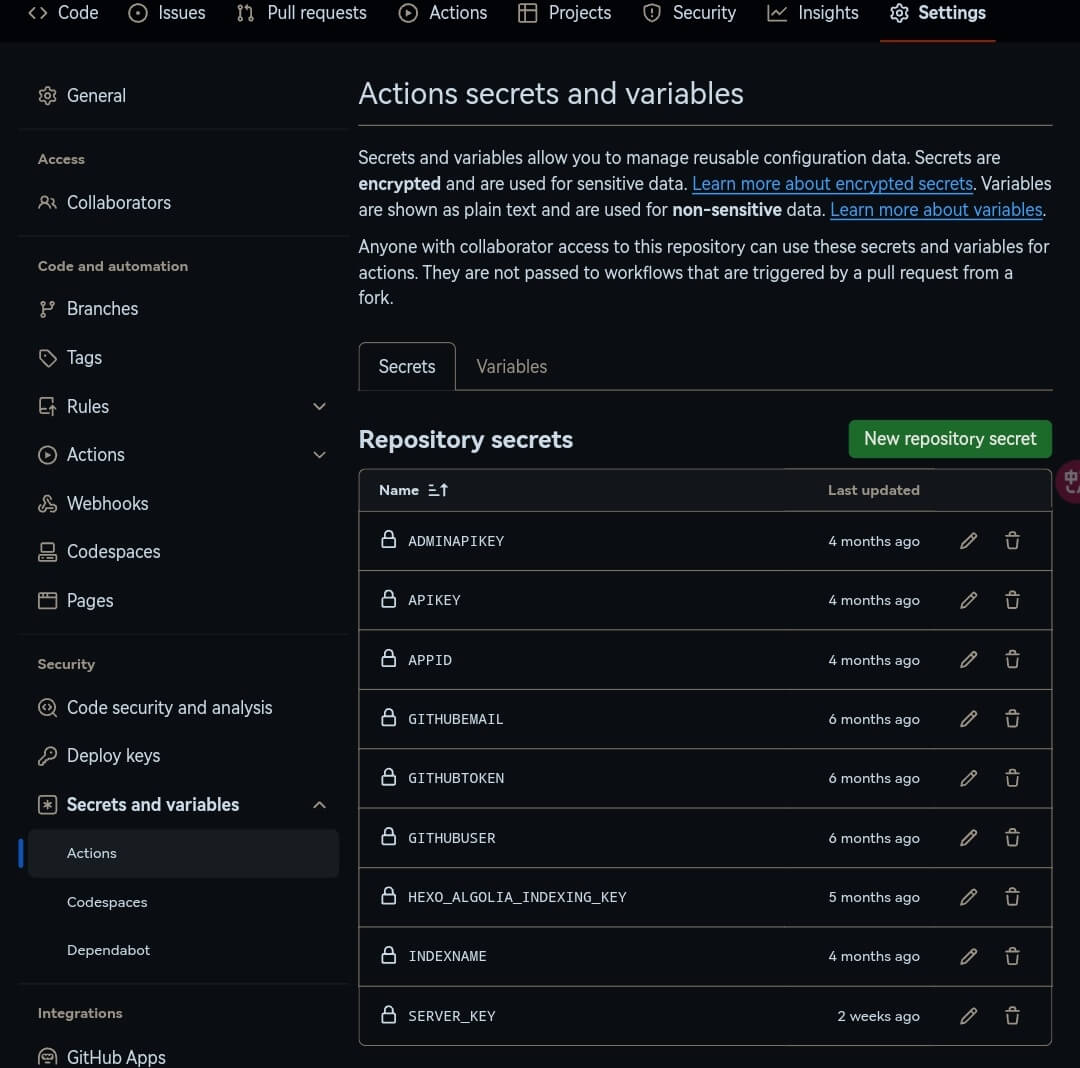Delete the INDEXNAME secret via trash icon

tap(1012, 956)
